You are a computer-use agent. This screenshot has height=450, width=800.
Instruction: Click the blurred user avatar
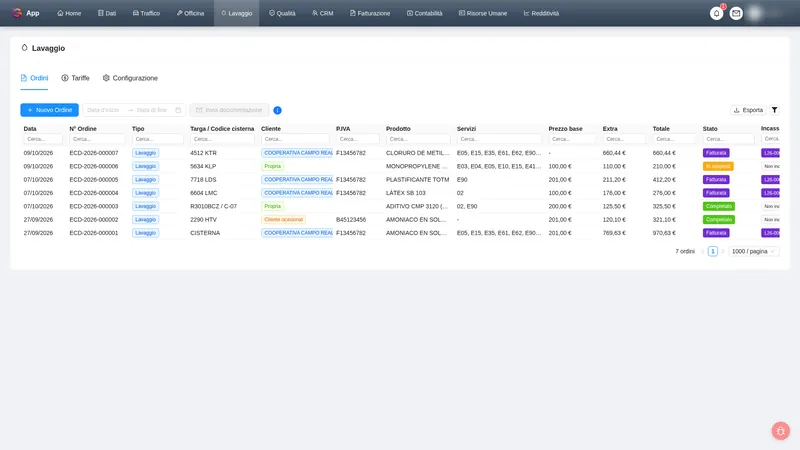coord(755,13)
